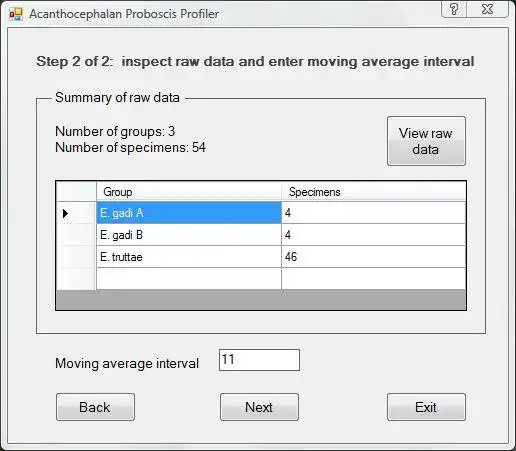516x451 pixels.
Task: Click the Moving average interval label
Action: point(127,363)
